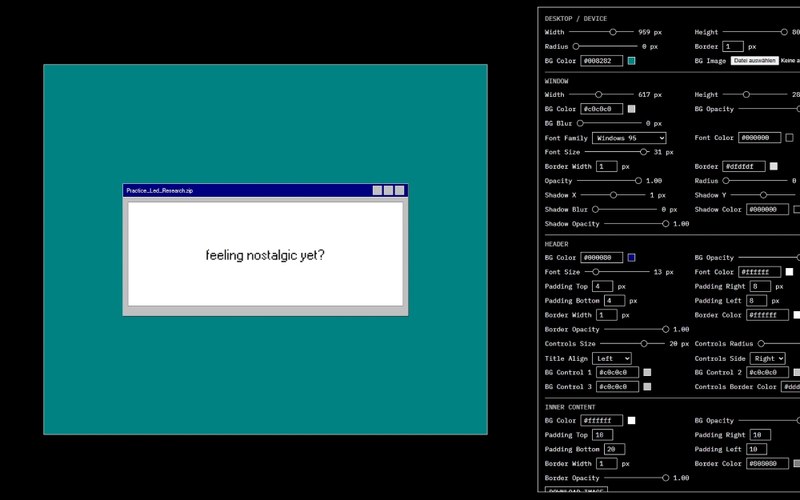Click the BG Control 2 color field
The width and height of the screenshot is (800, 500).
[767, 372]
